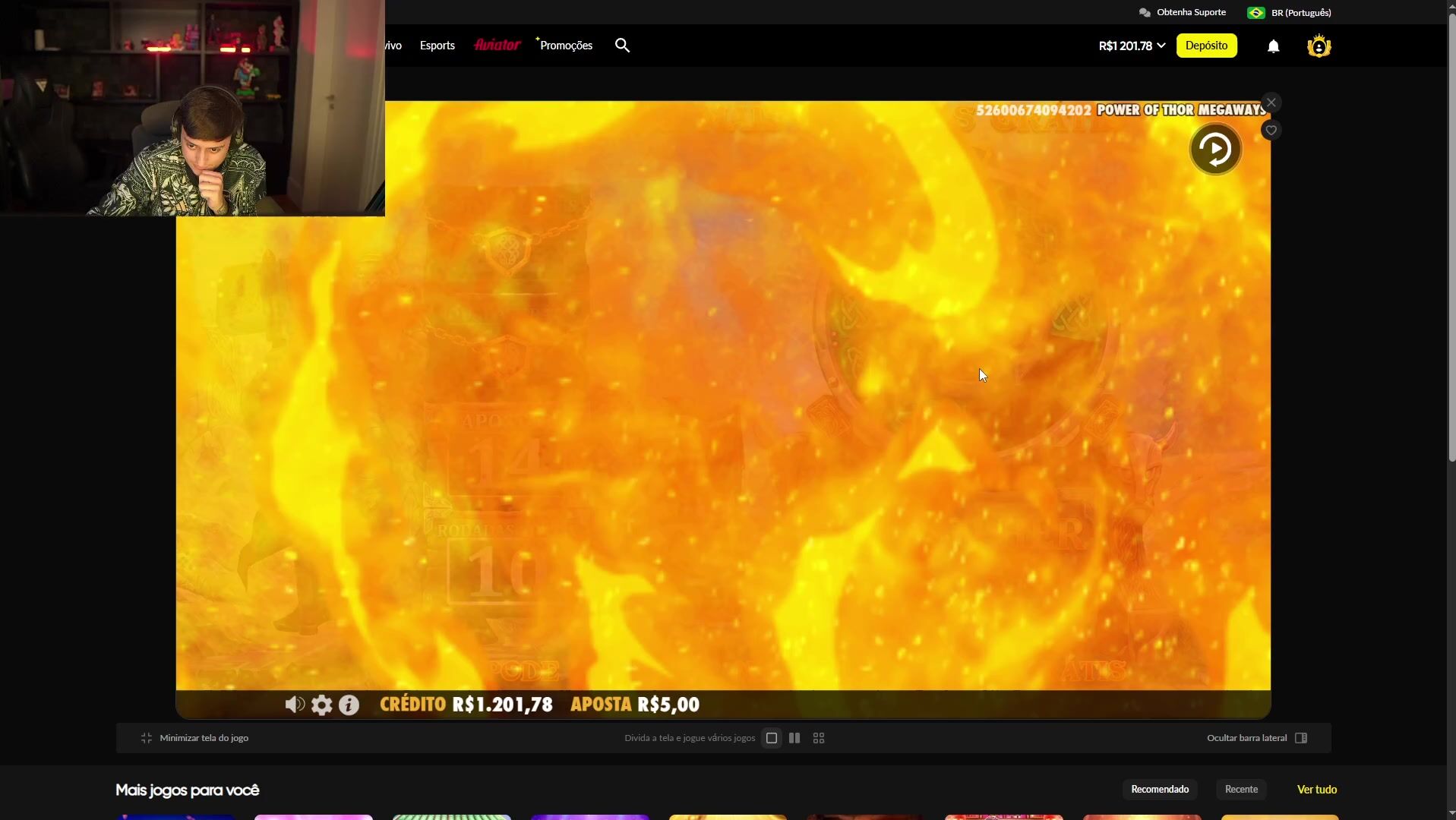Click the POWER OF THOR MEGAWAYS title
Image resolution: width=1456 pixels, height=820 pixels.
(1181, 110)
